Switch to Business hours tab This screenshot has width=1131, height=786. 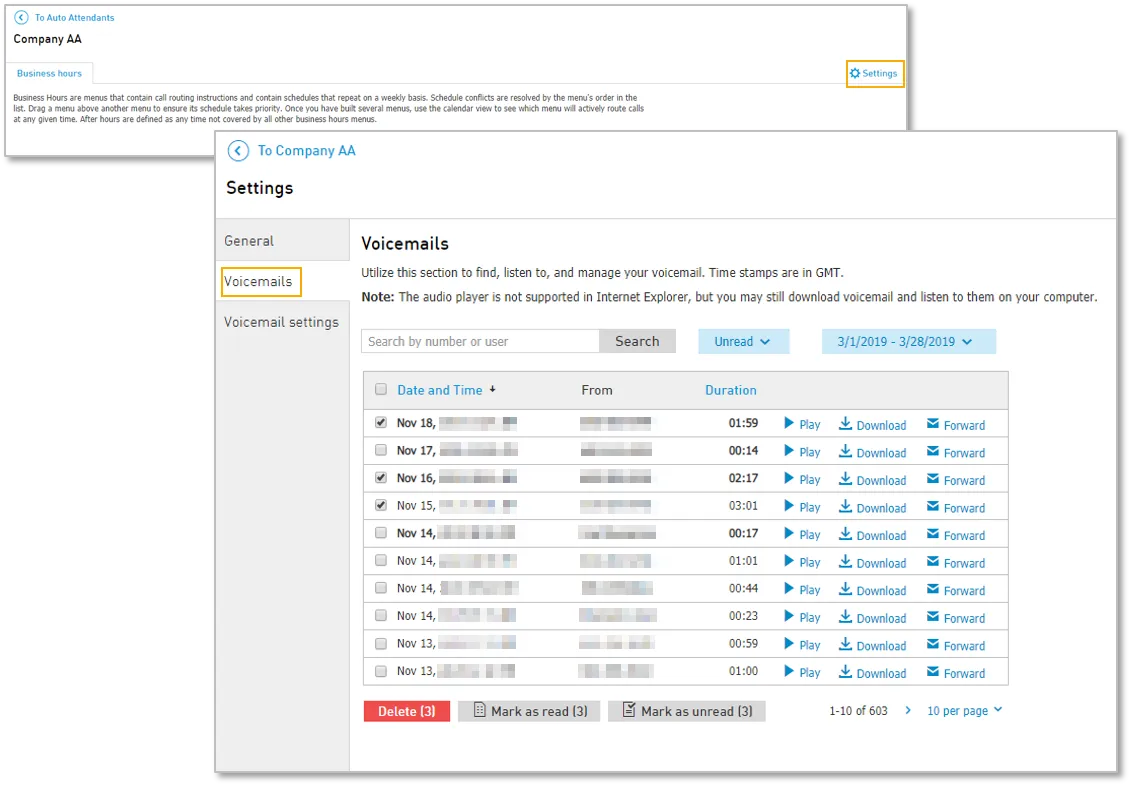pyautogui.click(x=49, y=74)
